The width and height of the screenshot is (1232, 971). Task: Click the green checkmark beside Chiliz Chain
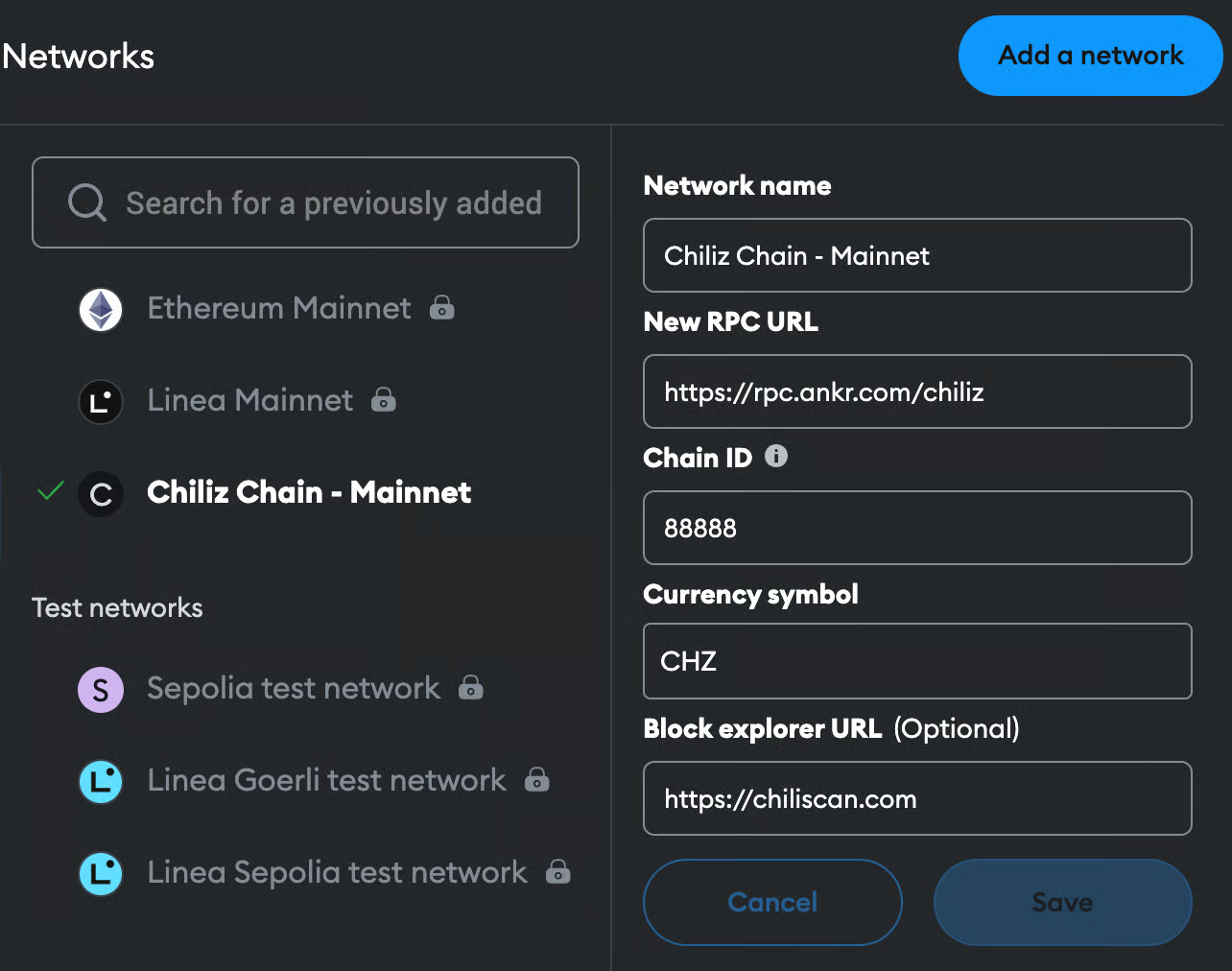50,491
